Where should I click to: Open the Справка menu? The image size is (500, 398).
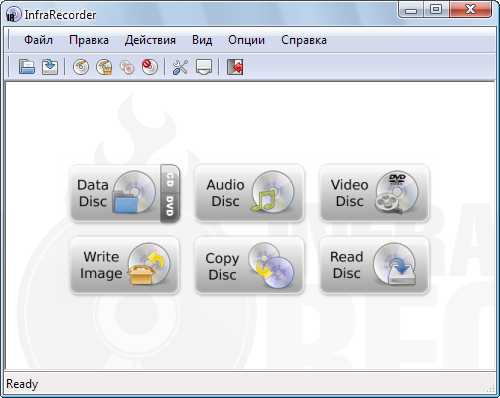304,40
